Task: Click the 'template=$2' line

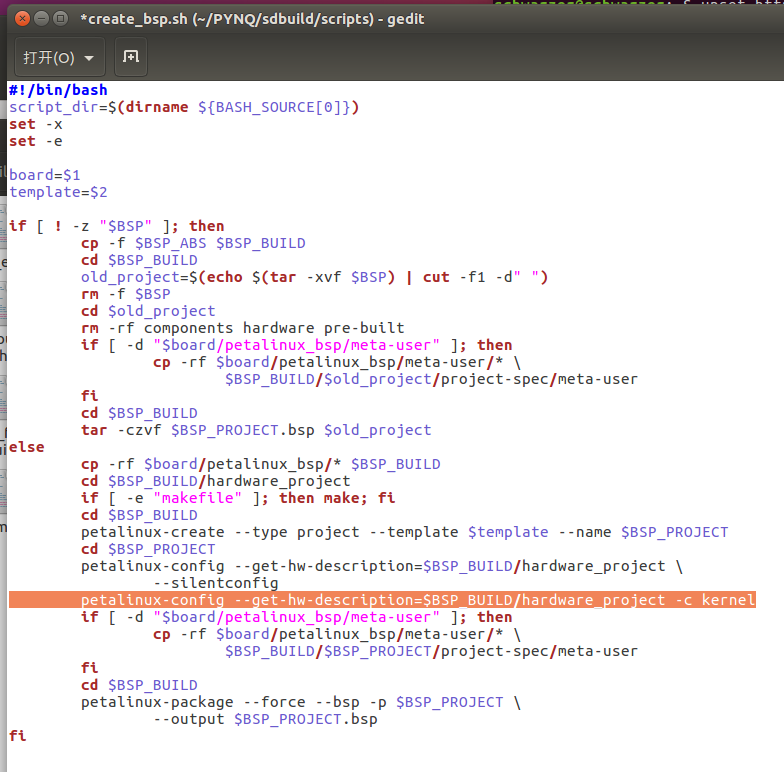Action: coord(58,192)
